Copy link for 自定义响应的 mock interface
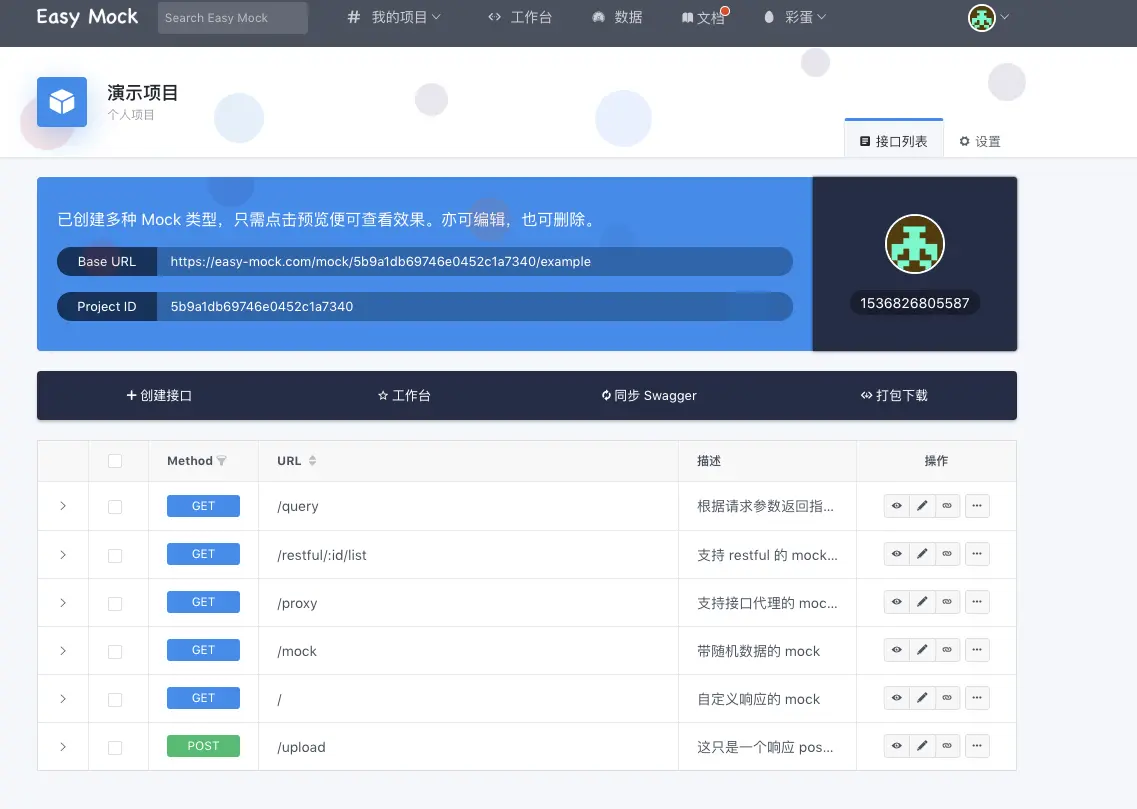 point(947,698)
